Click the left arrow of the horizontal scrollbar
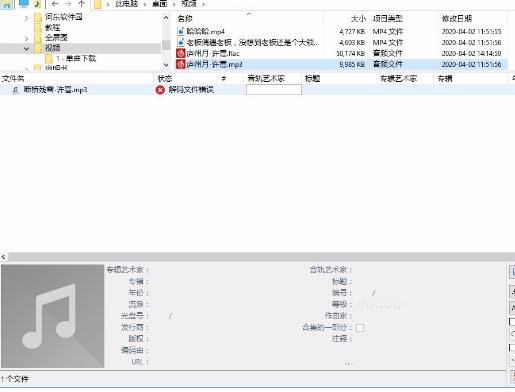The height and width of the screenshot is (392, 515). click(3, 257)
